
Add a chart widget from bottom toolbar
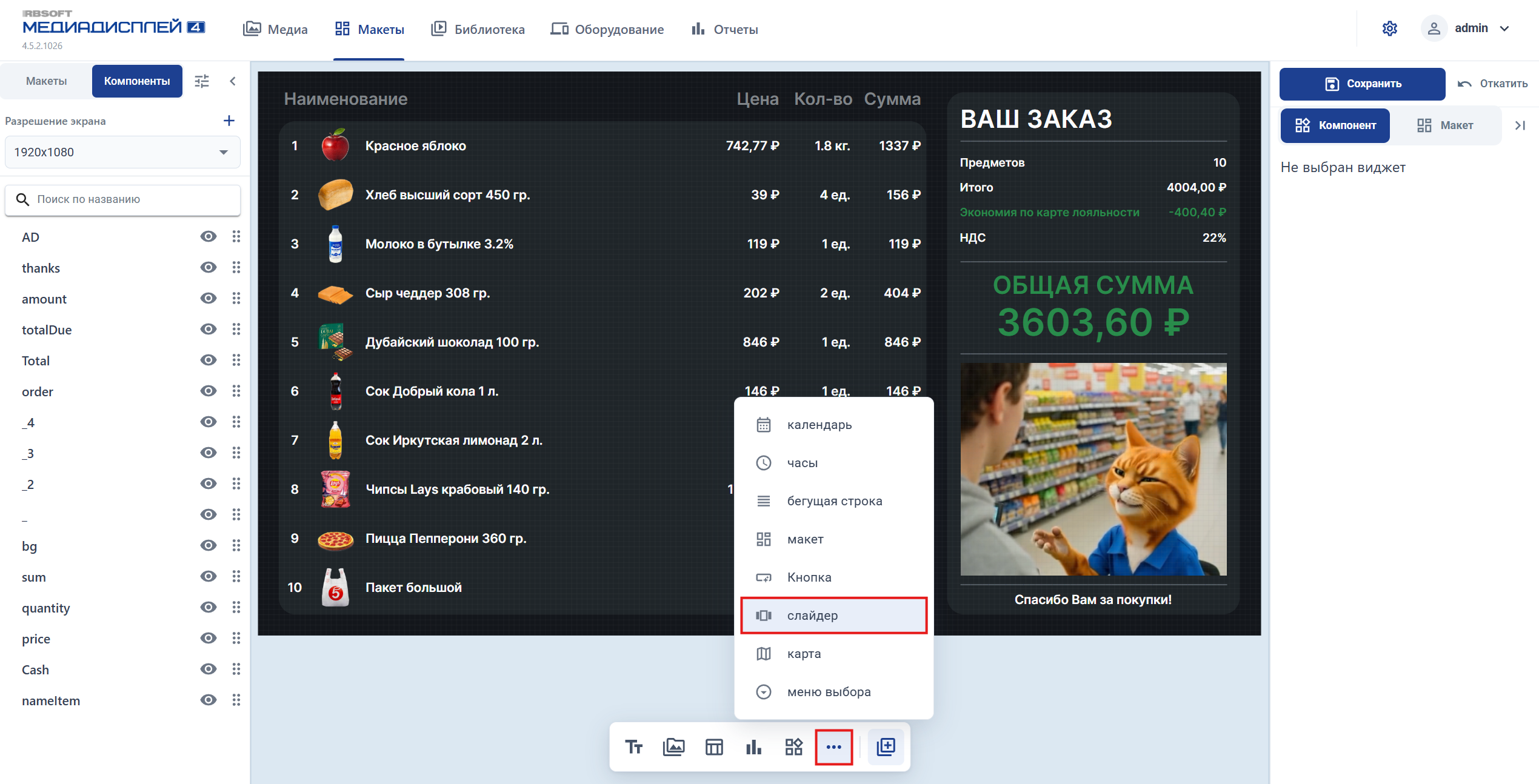pyautogui.click(x=753, y=747)
